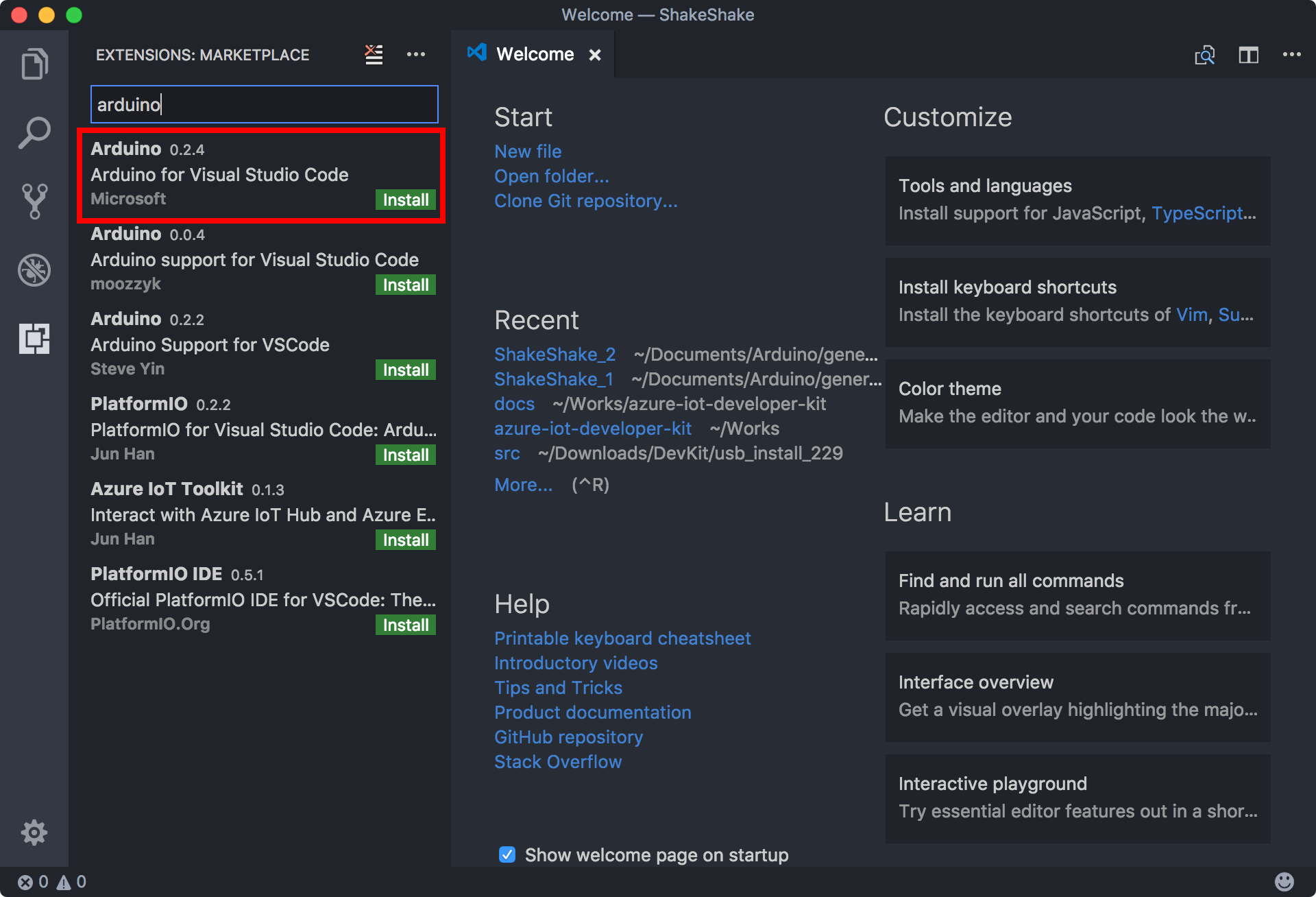Open recent azure-iot-developer-kit folder

(593, 429)
